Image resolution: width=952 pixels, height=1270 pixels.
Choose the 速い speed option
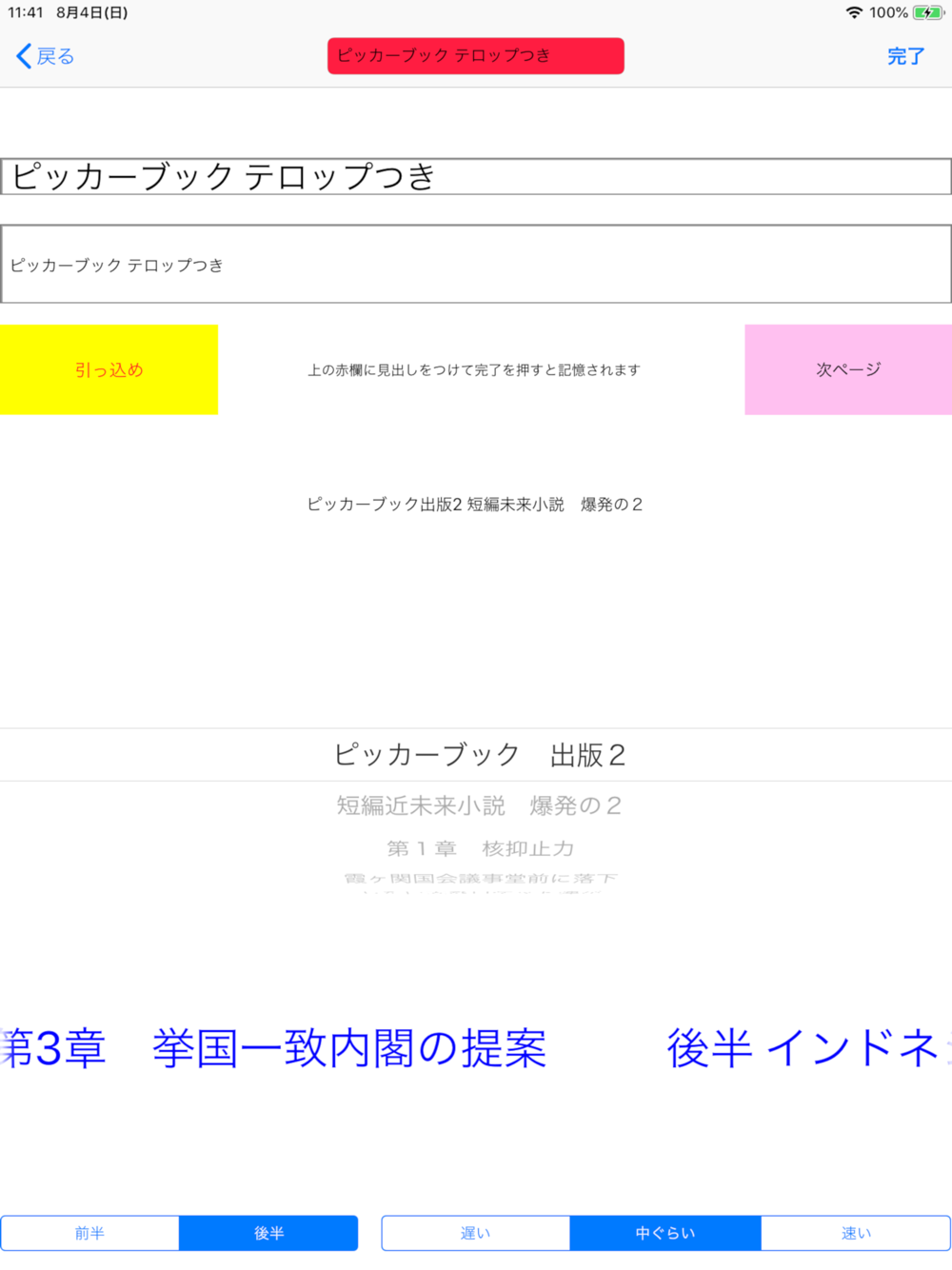coord(856,1233)
